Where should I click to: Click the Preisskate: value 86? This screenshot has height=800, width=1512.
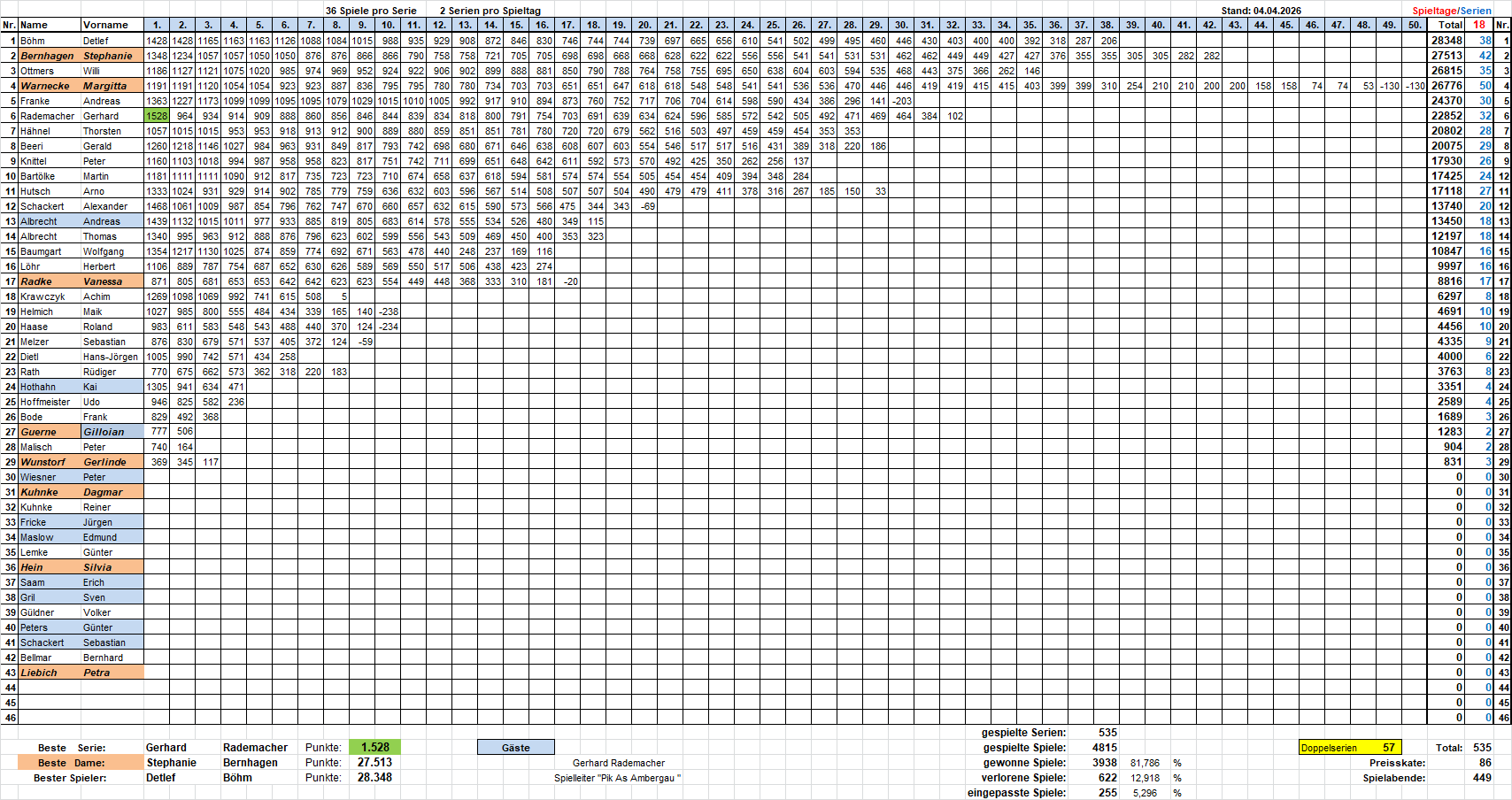tap(1485, 763)
